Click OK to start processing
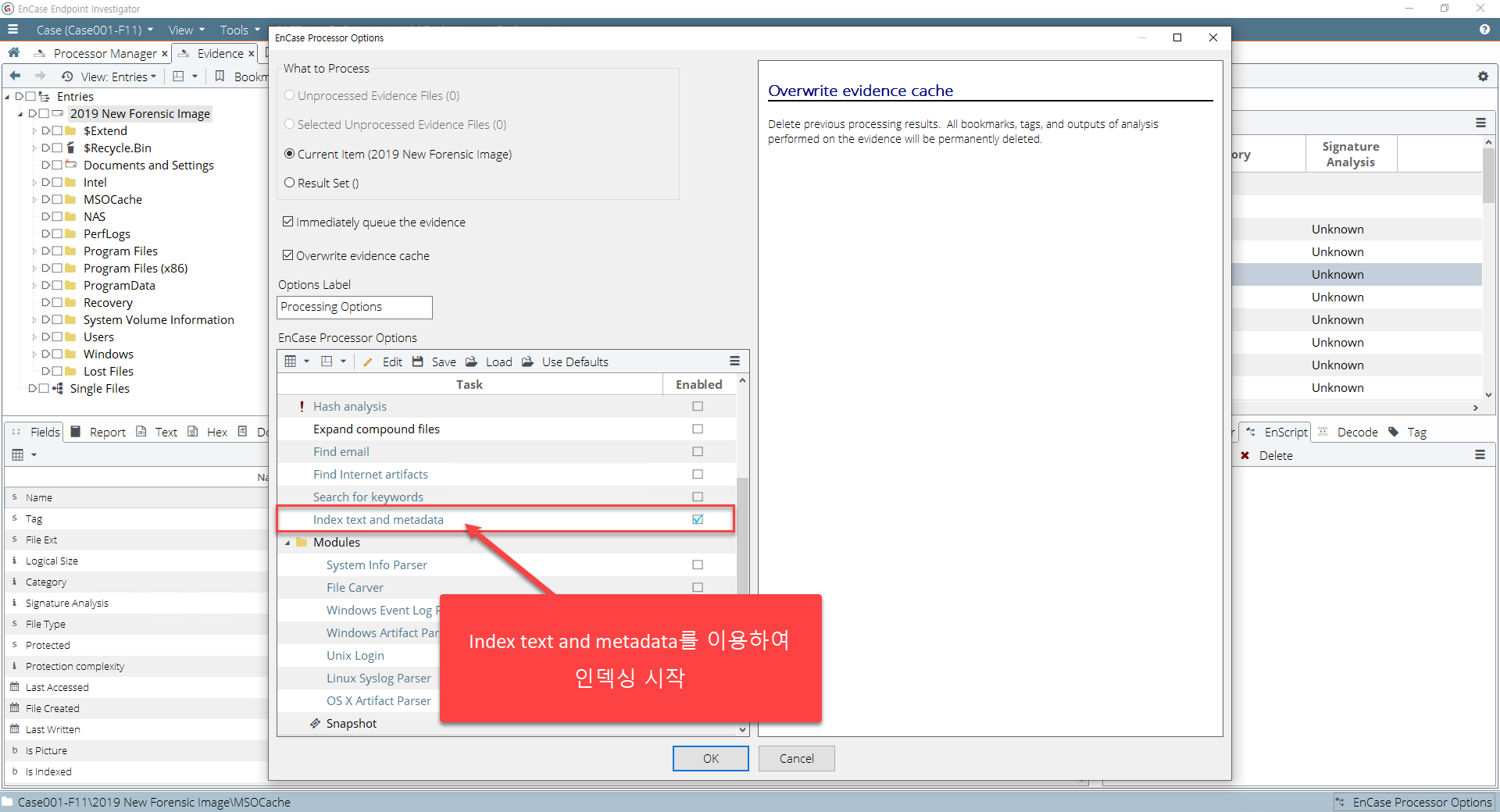The image size is (1500, 812). [x=710, y=758]
